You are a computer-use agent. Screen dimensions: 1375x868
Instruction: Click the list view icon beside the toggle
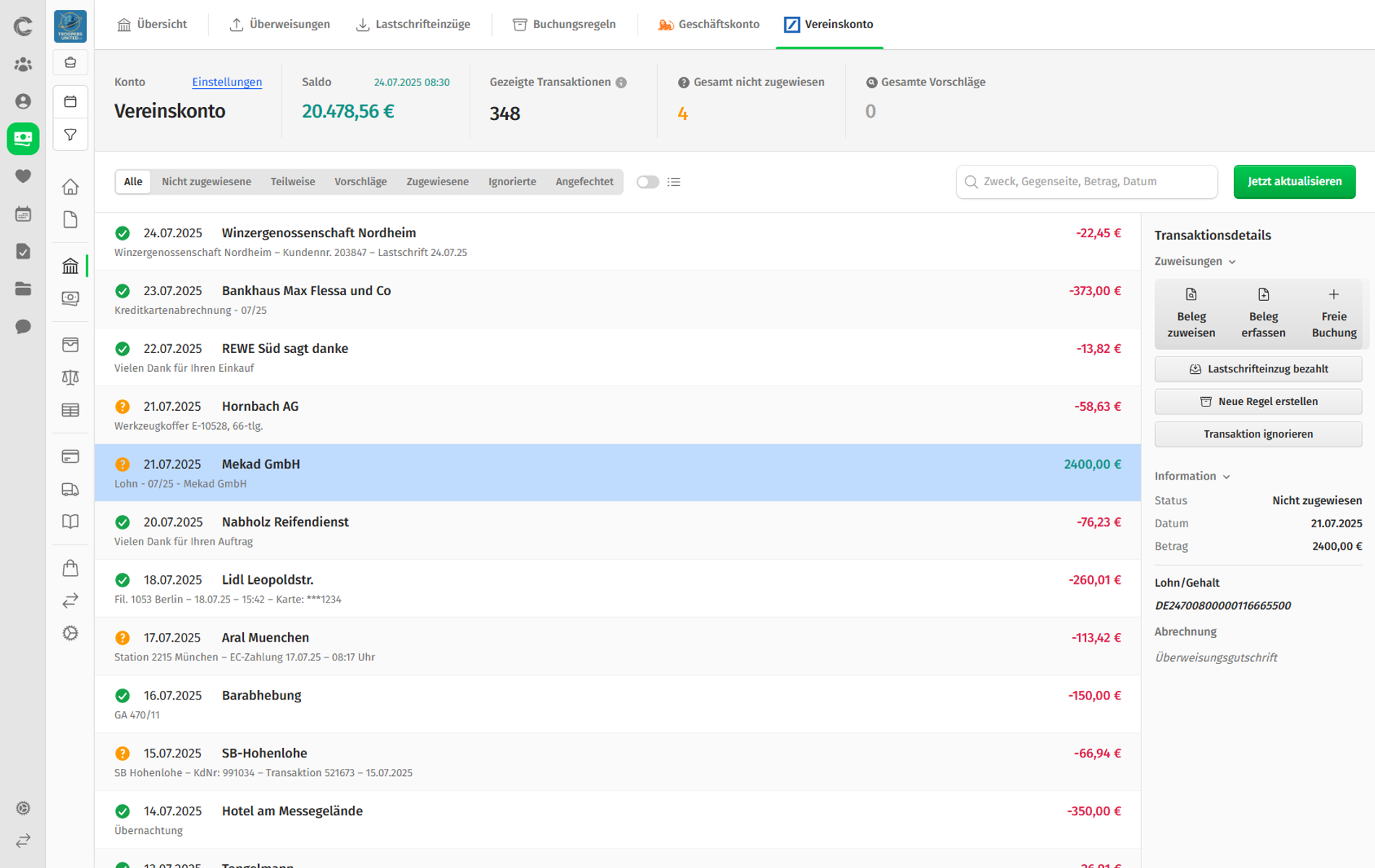click(674, 182)
